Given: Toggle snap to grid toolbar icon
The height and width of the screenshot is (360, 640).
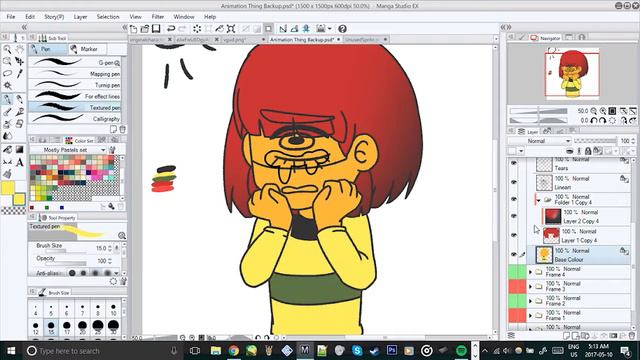Looking at the screenshot, I should pyautogui.click(x=306, y=29).
